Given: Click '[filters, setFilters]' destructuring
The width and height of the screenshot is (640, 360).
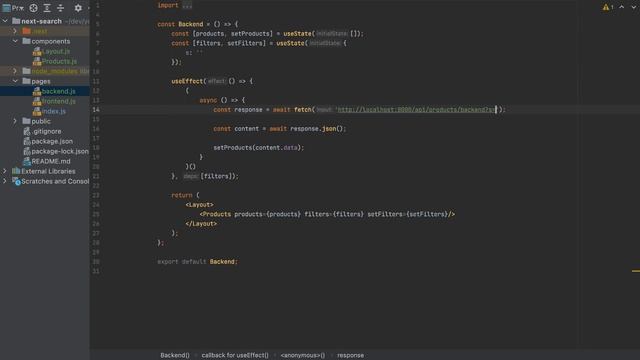Looking at the screenshot, I should coord(229,43).
